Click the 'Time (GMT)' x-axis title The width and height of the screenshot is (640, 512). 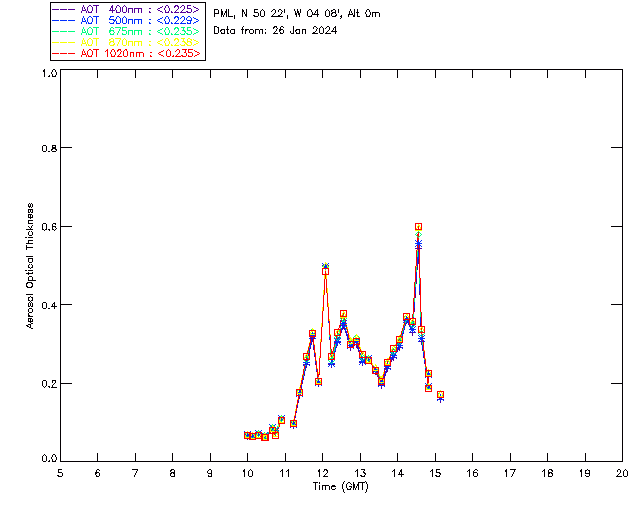click(x=340, y=487)
